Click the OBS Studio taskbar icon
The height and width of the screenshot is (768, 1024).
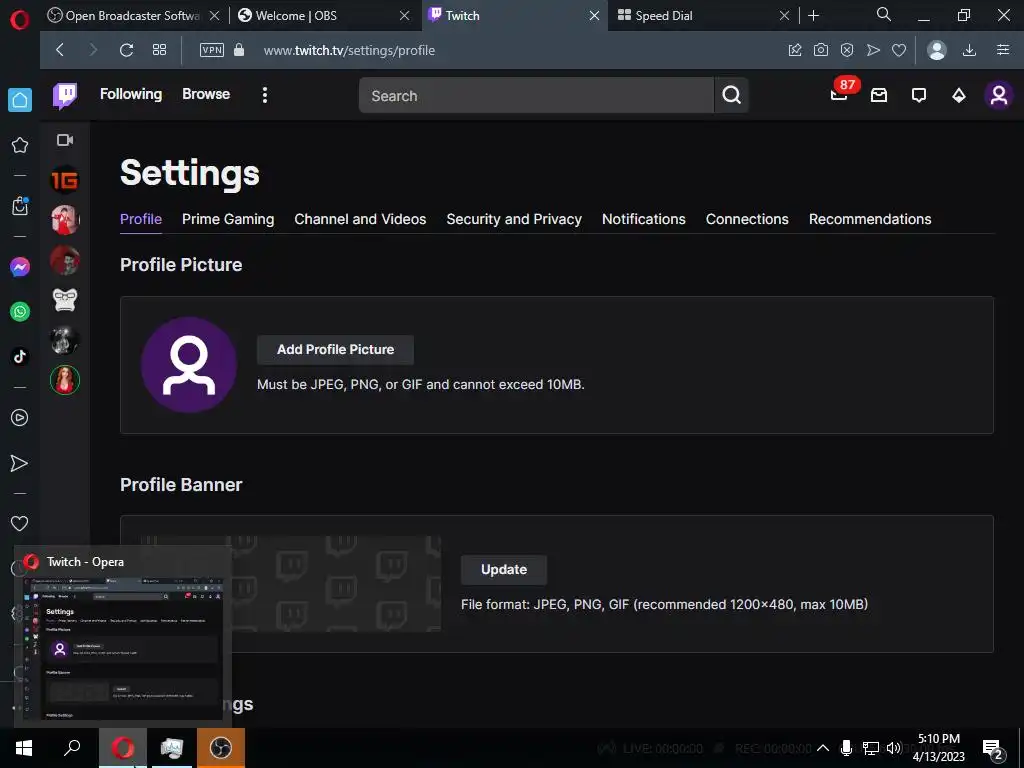pos(221,748)
